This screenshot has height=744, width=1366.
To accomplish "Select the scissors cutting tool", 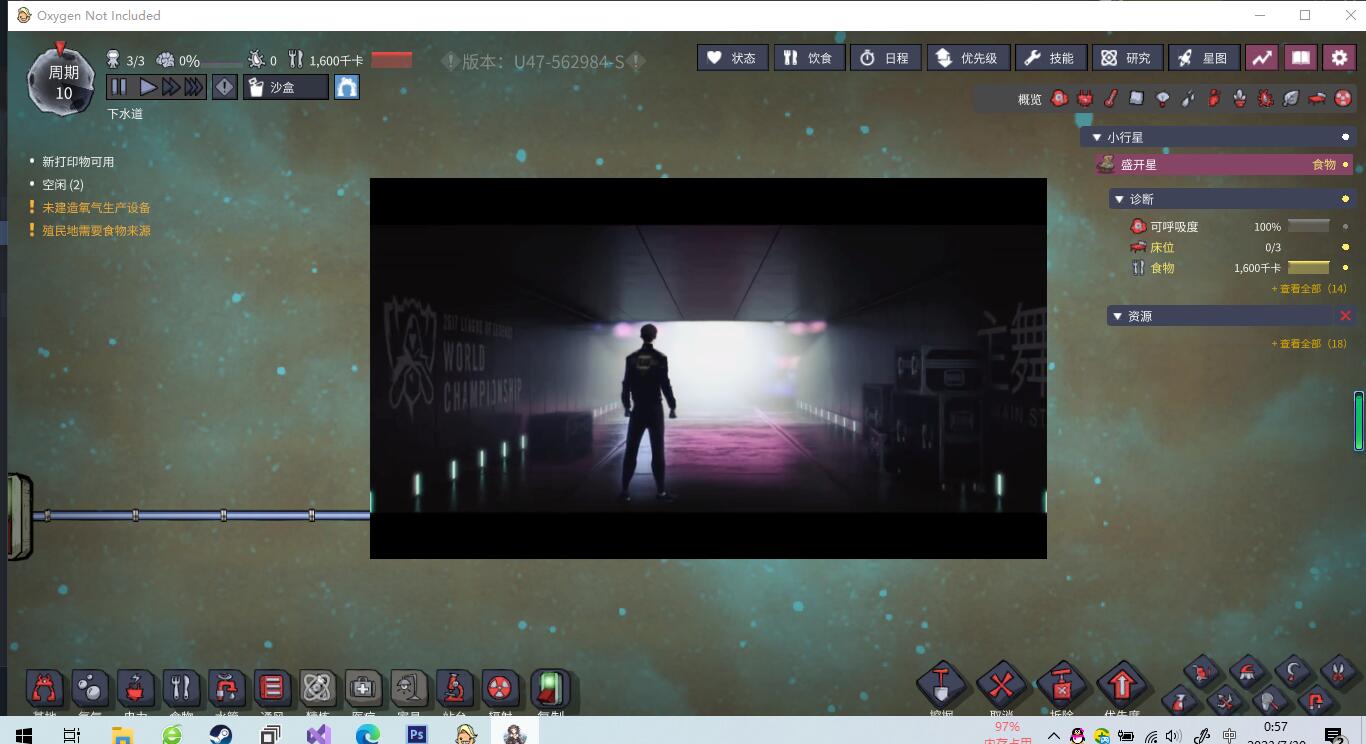I will click(1338, 671).
